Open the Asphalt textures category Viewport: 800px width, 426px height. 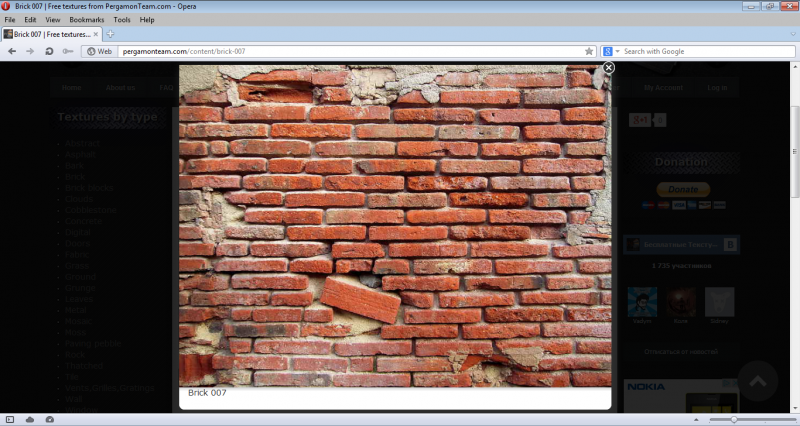pos(80,155)
